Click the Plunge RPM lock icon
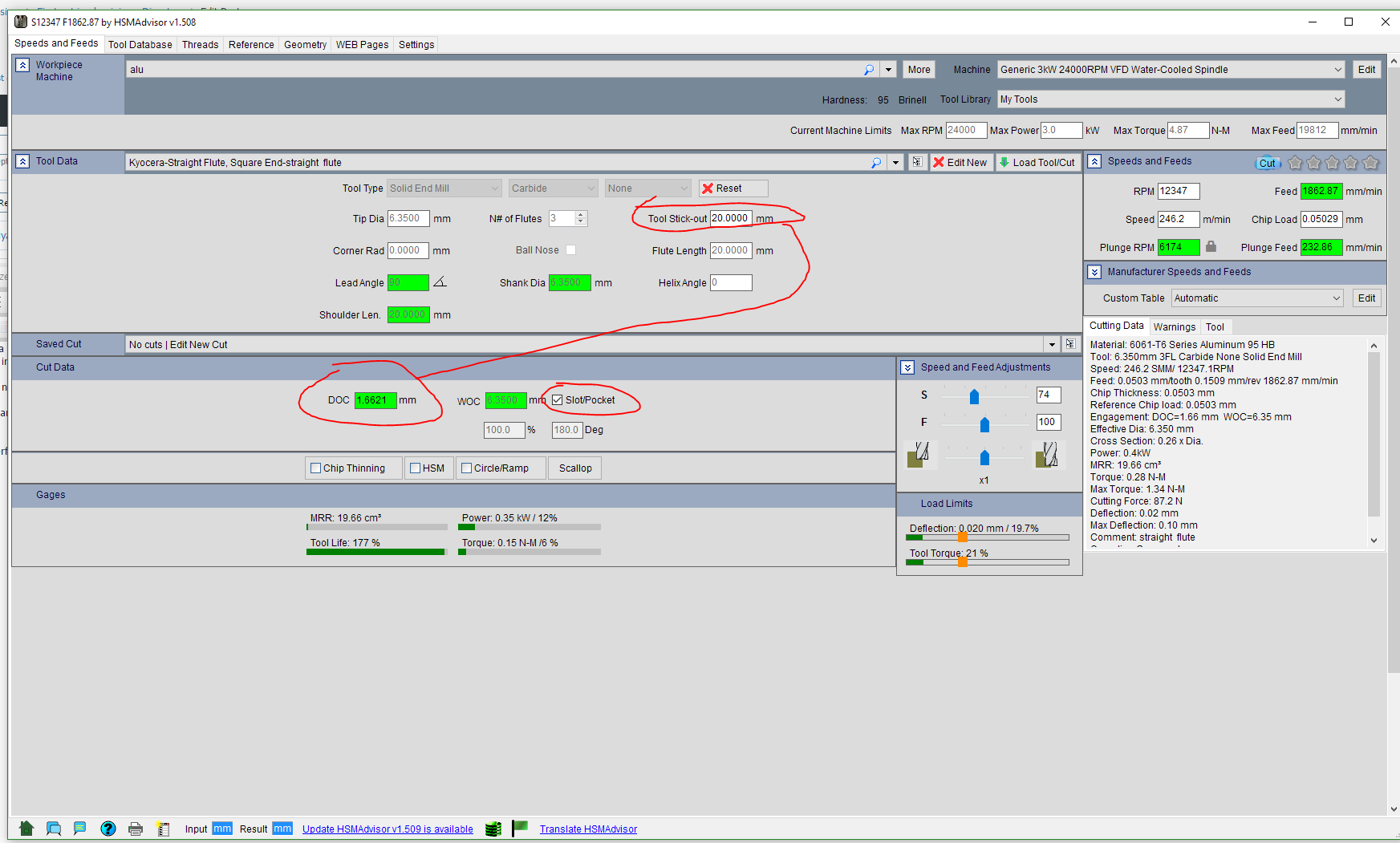This screenshot has height=843, width=1400. click(x=1211, y=247)
